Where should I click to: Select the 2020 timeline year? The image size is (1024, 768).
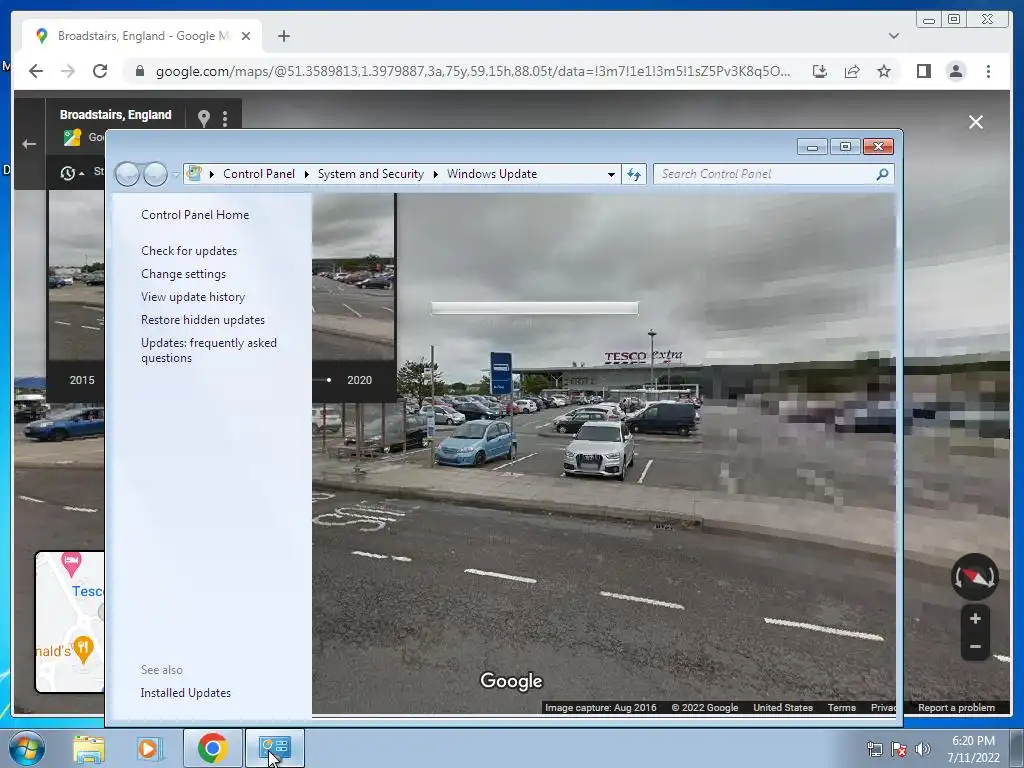click(x=359, y=380)
